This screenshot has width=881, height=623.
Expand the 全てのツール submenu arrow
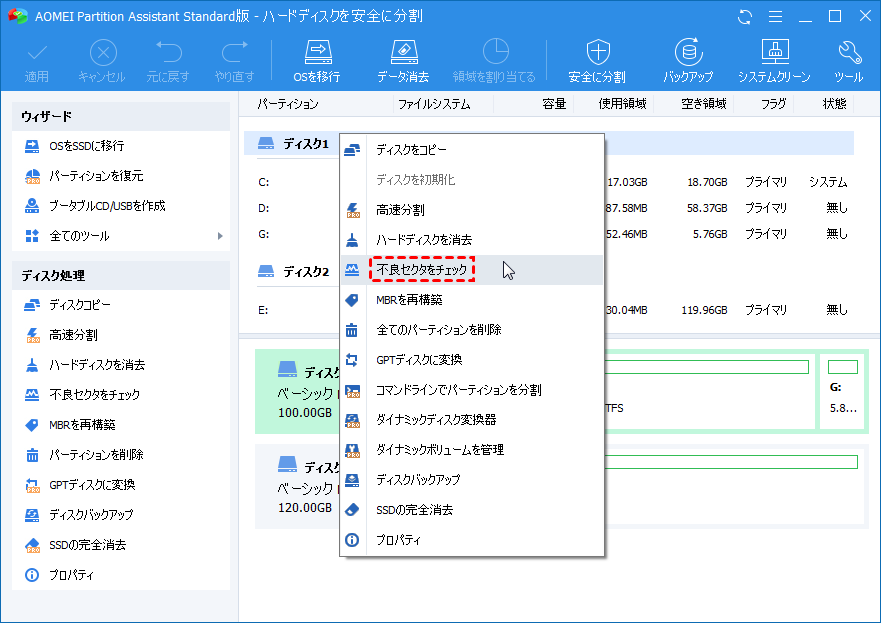coord(220,236)
